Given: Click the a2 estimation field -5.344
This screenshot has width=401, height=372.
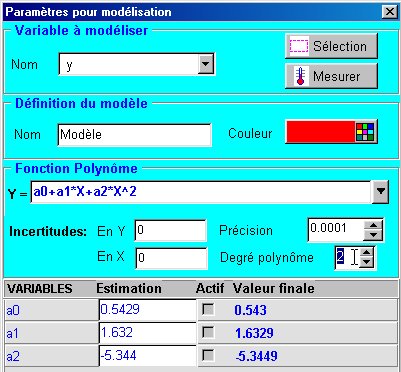Looking at the screenshot, I should point(147,355).
